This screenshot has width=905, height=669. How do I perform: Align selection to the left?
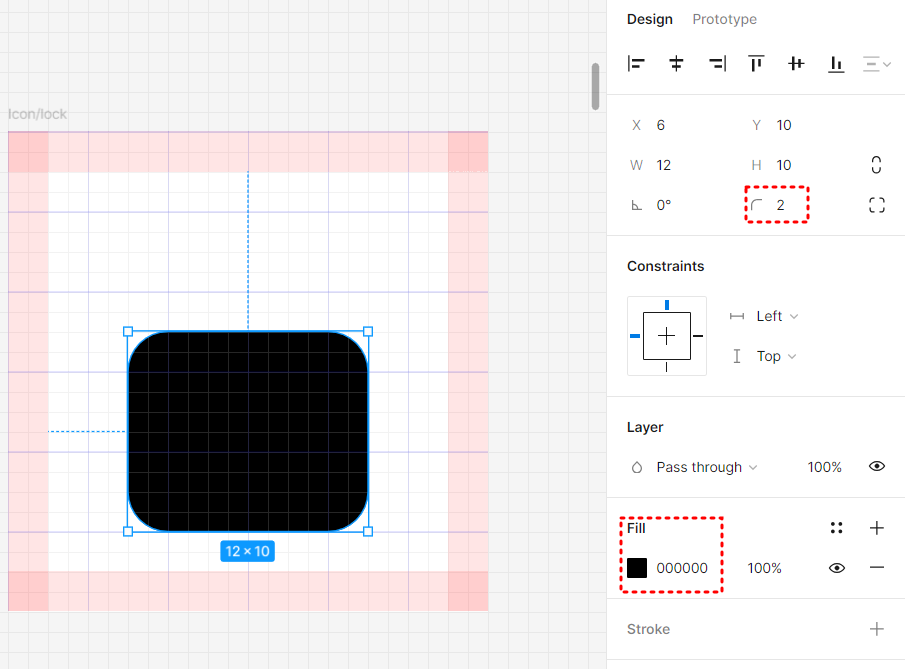(x=636, y=63)
